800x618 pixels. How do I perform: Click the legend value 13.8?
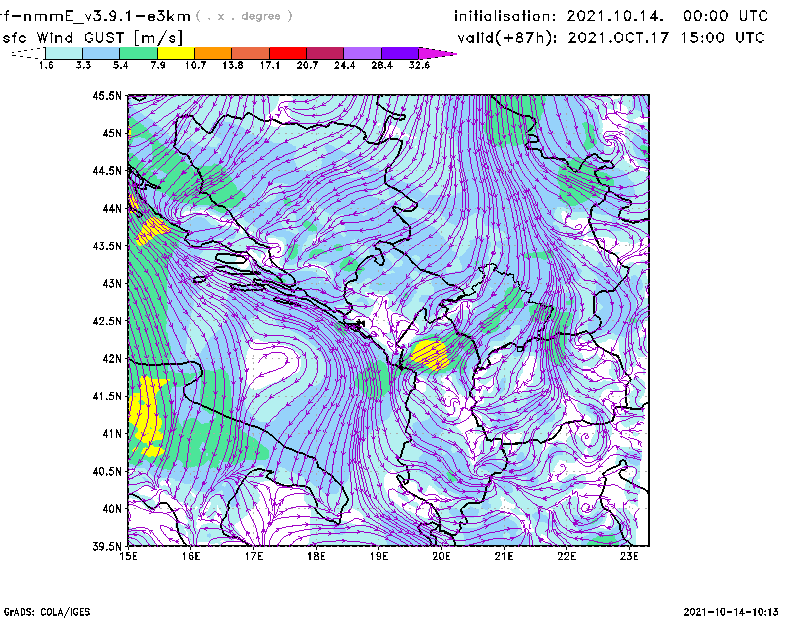point(233,65)
